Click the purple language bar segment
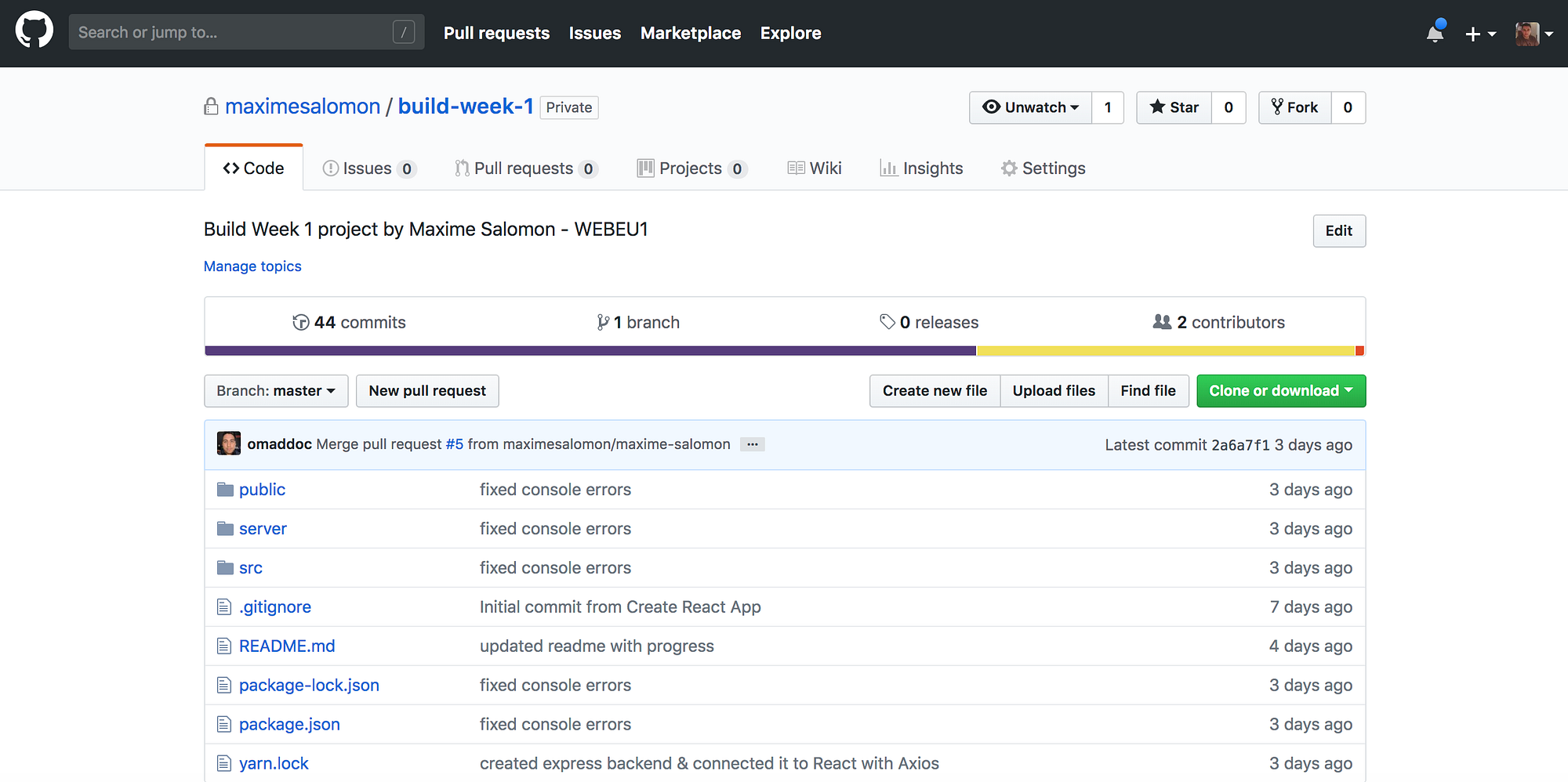 tap(590, 351)
